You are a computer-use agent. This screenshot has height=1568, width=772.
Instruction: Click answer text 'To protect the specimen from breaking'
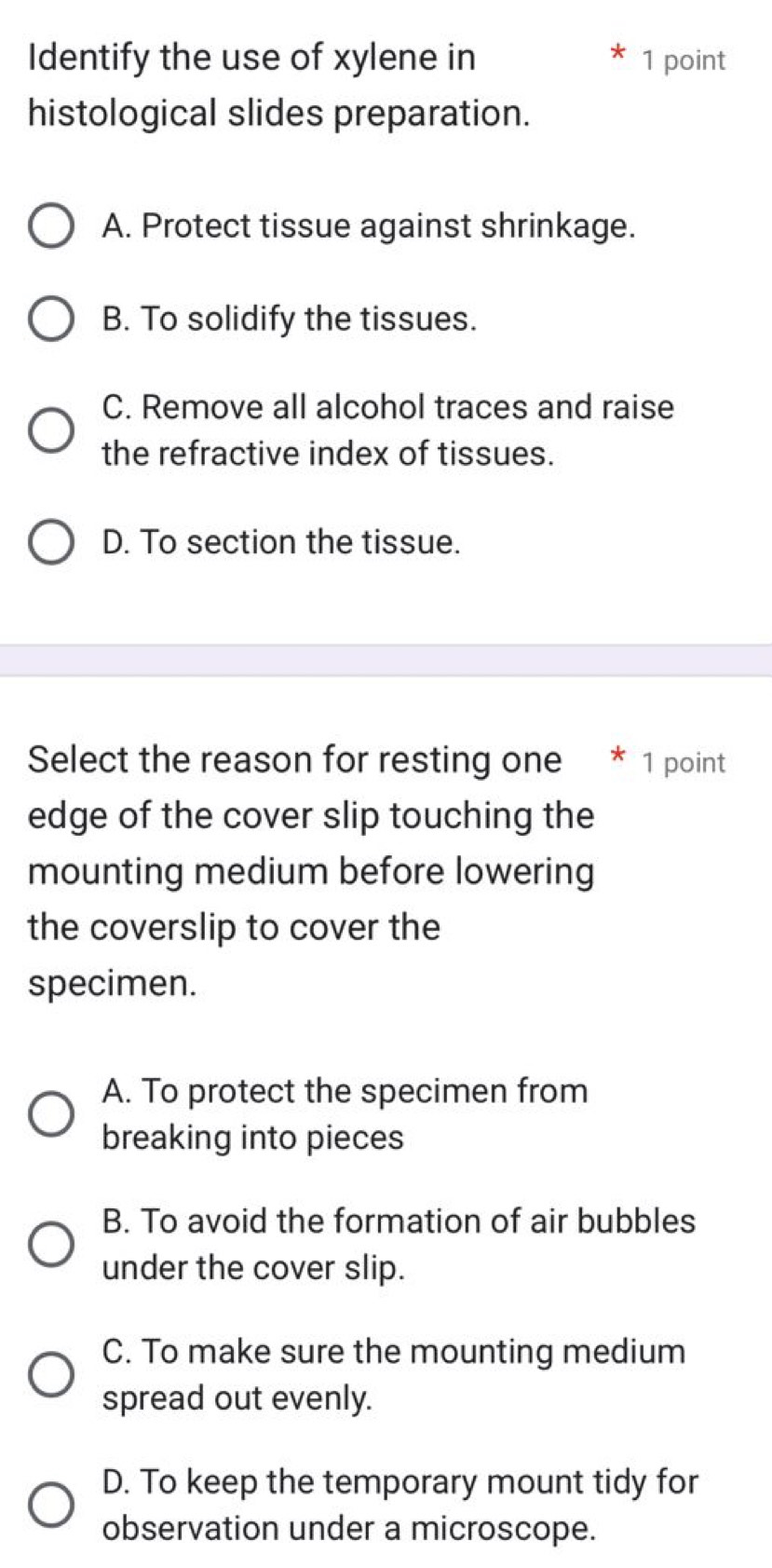(x=345, y=1091)
